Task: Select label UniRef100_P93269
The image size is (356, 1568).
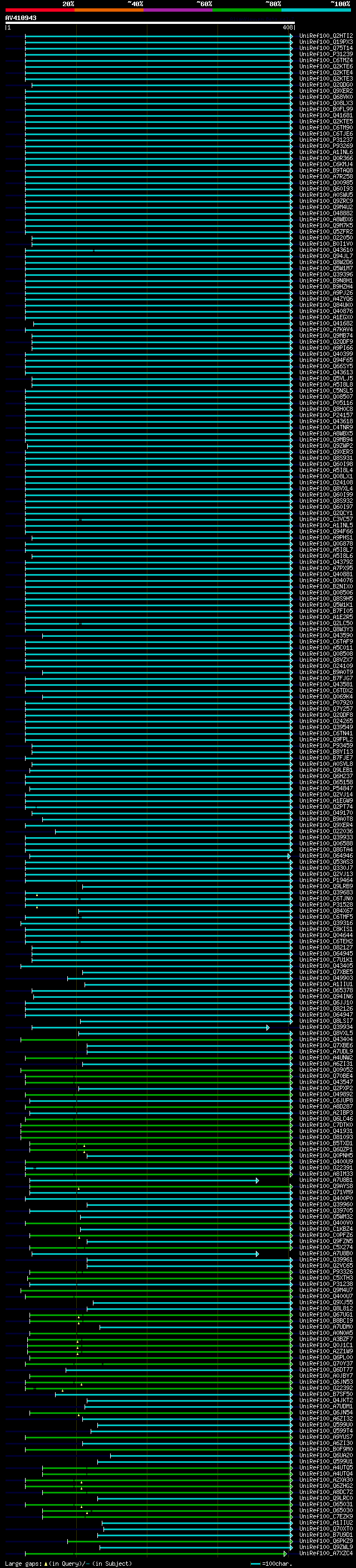Action: point(326,146)
